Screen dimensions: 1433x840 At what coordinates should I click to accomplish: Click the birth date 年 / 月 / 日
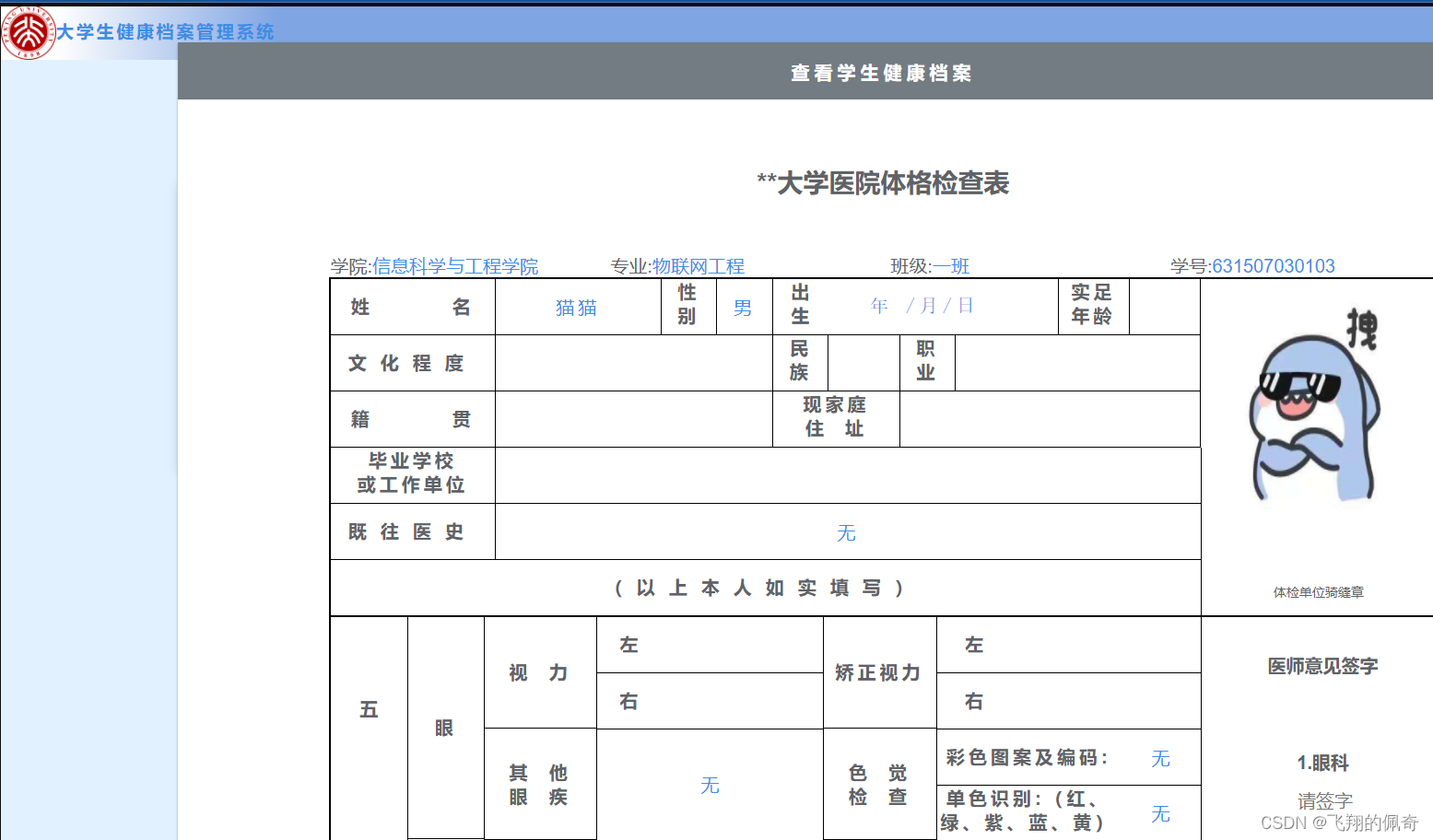922,306
